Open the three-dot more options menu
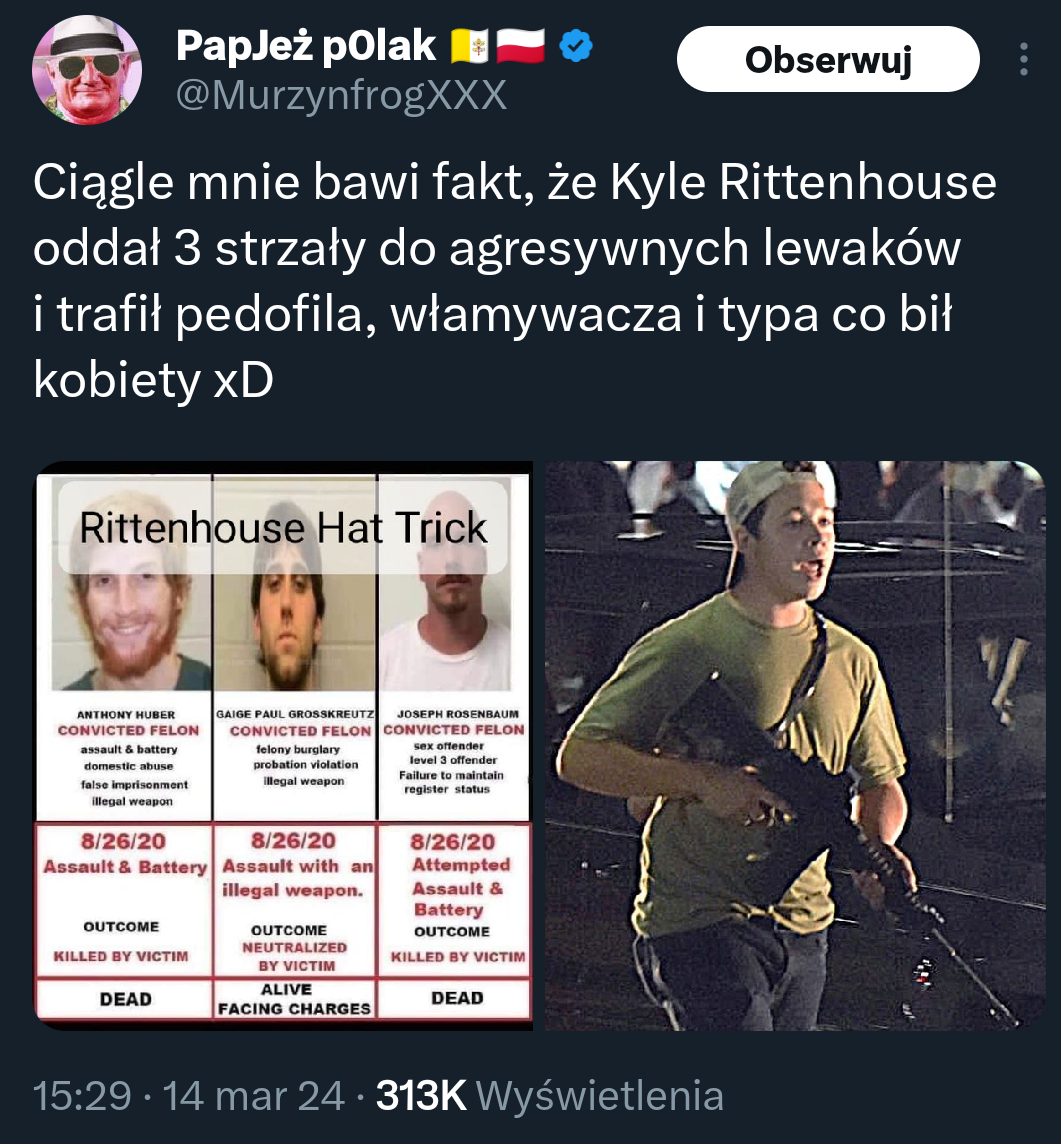 click(1024, 59)
